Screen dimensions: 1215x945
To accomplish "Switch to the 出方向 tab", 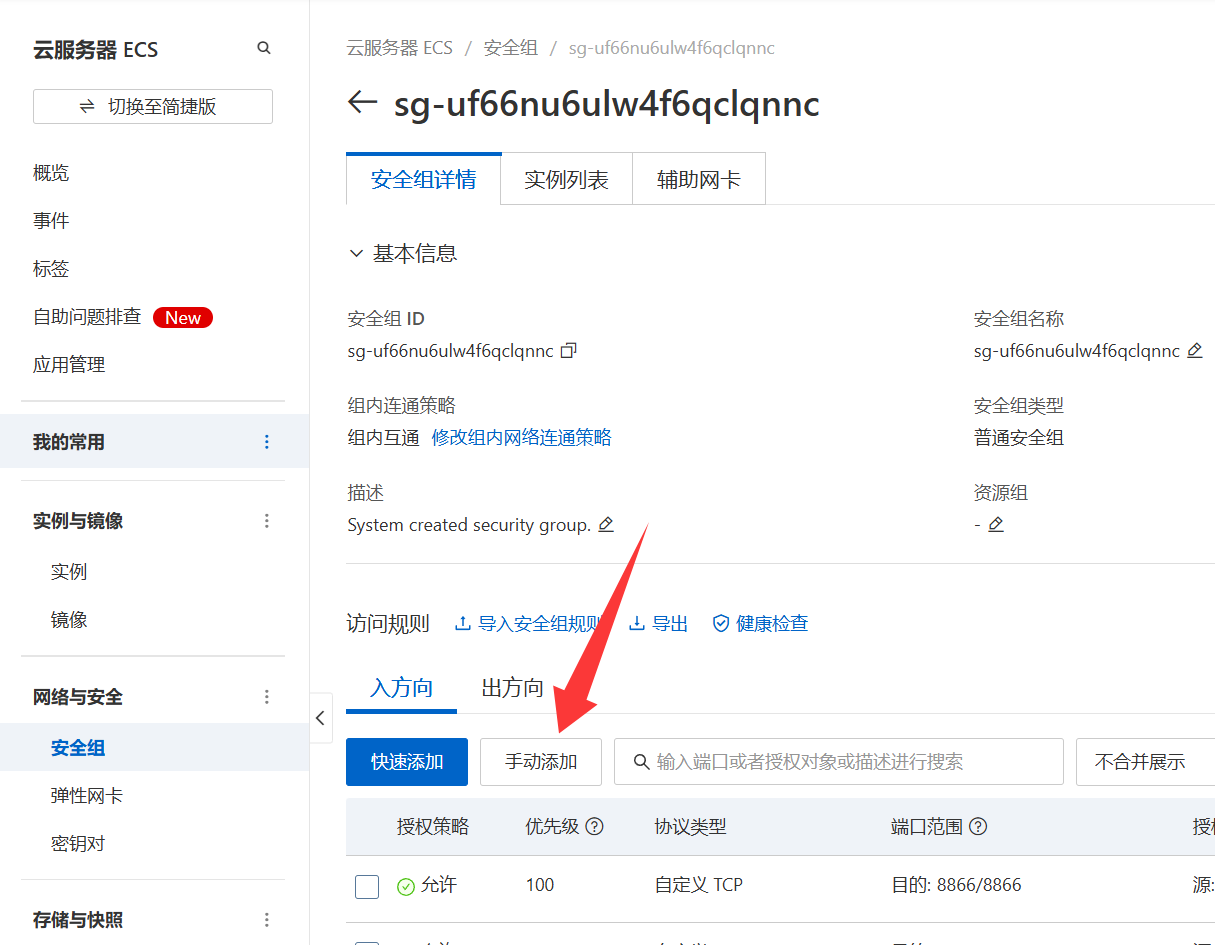I will pos(513,688).
